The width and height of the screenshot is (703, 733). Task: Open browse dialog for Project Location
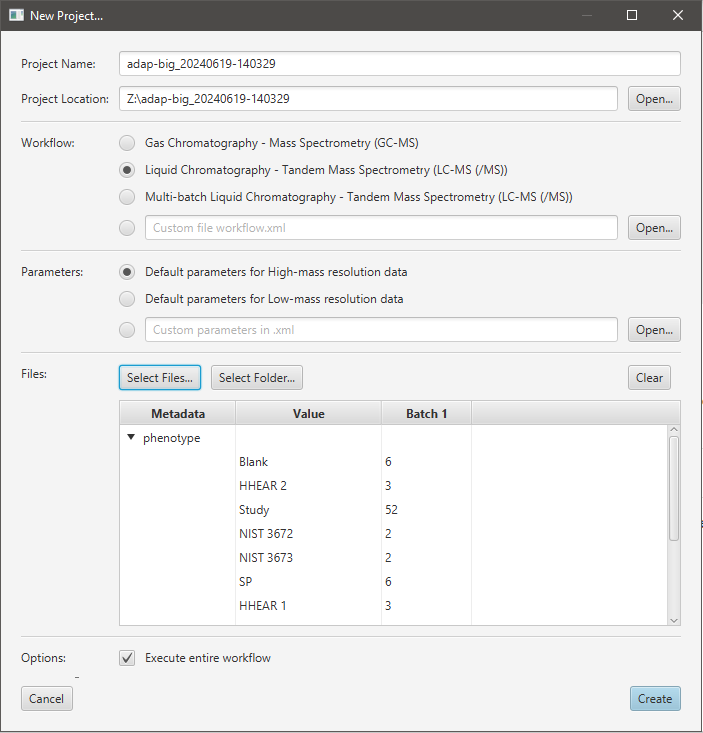654,99
